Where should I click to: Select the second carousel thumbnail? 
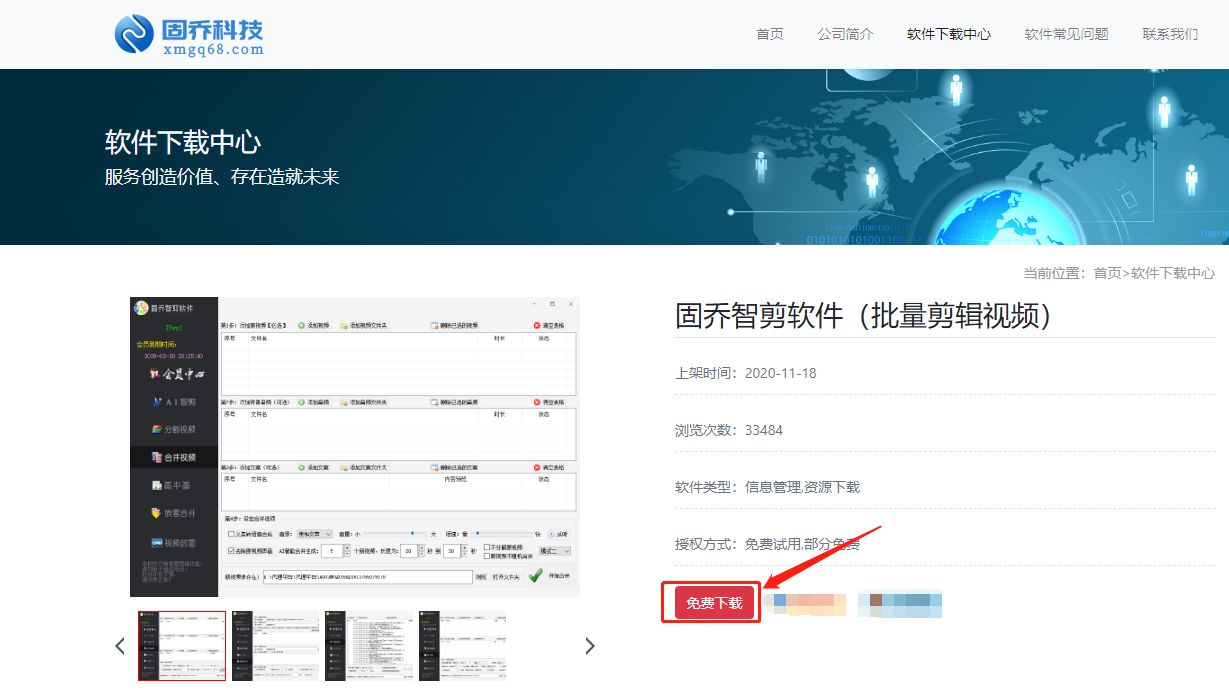tap(275, 645)
